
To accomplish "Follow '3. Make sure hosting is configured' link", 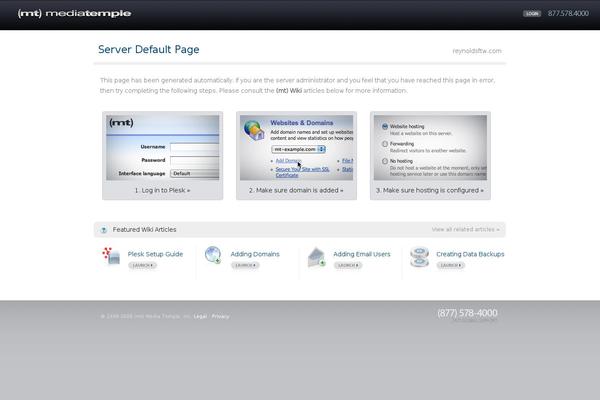I will [429, 189].
